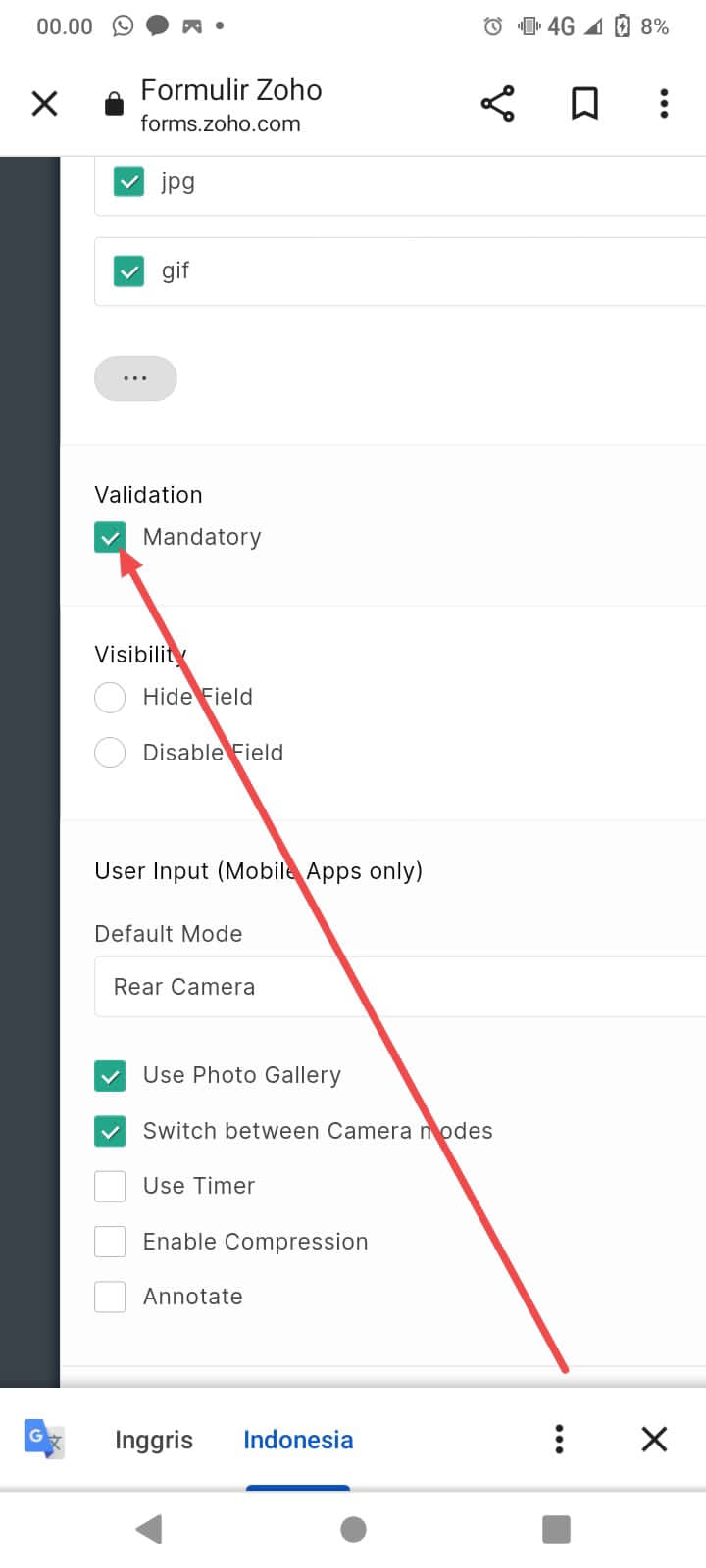Dismiss the translate bar
This screenshot has width=706, height=1568.
pos(654,1439)
